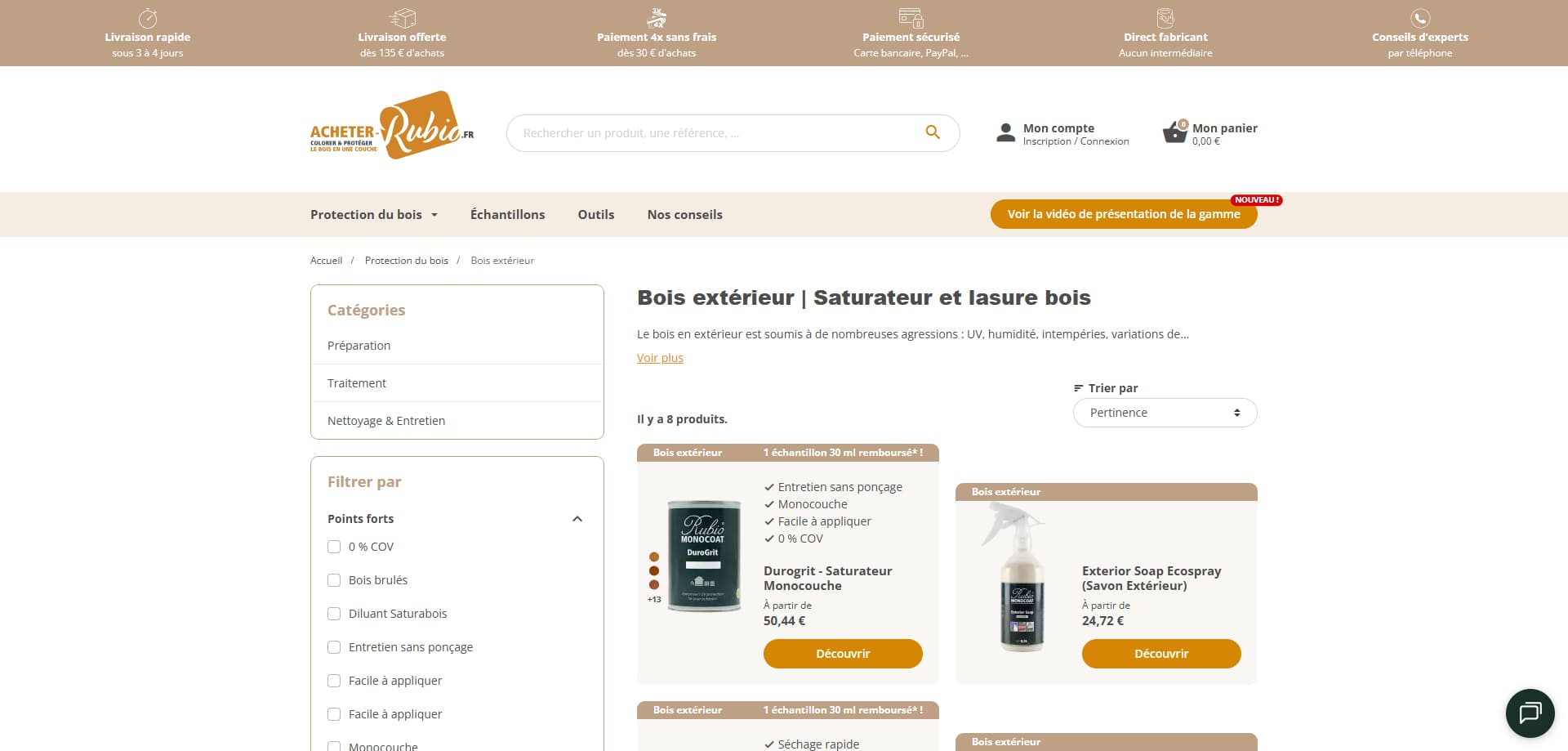Tick the 0 % COV filter
The image size is (1568, 751).
click(334, 547)
